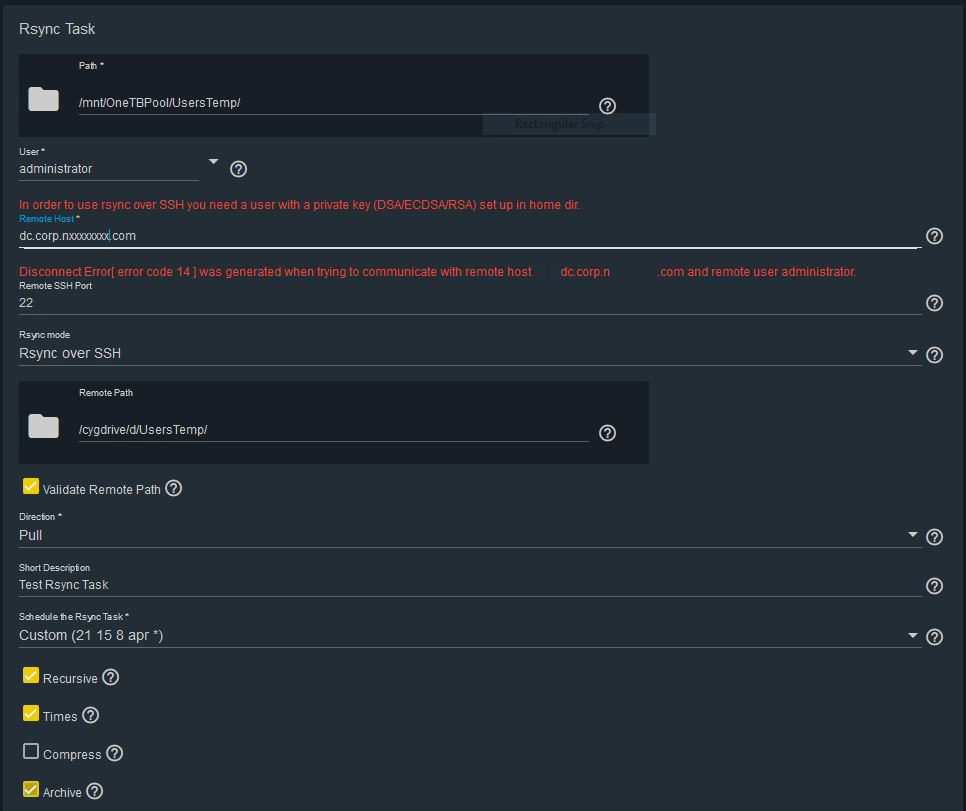The image size is (966, 811).
Task: Show help for the User field
Action: [238, 169]
